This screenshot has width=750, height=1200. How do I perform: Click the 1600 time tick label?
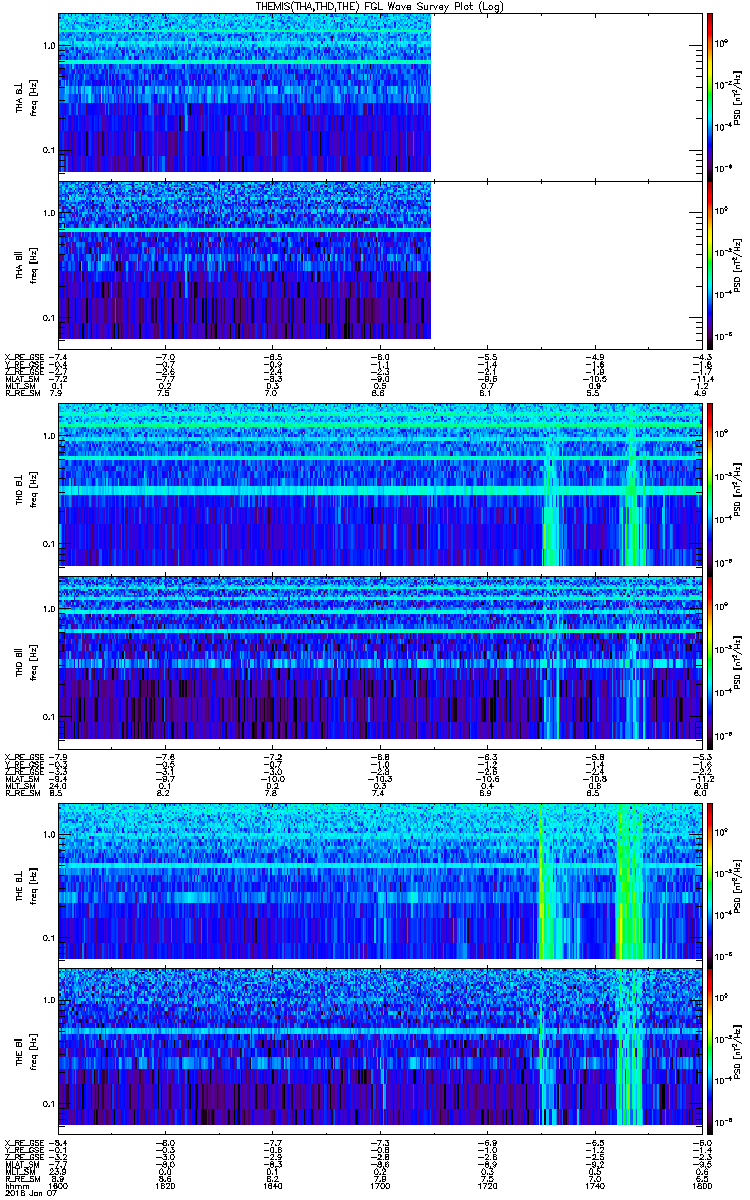pos(60,1185)
